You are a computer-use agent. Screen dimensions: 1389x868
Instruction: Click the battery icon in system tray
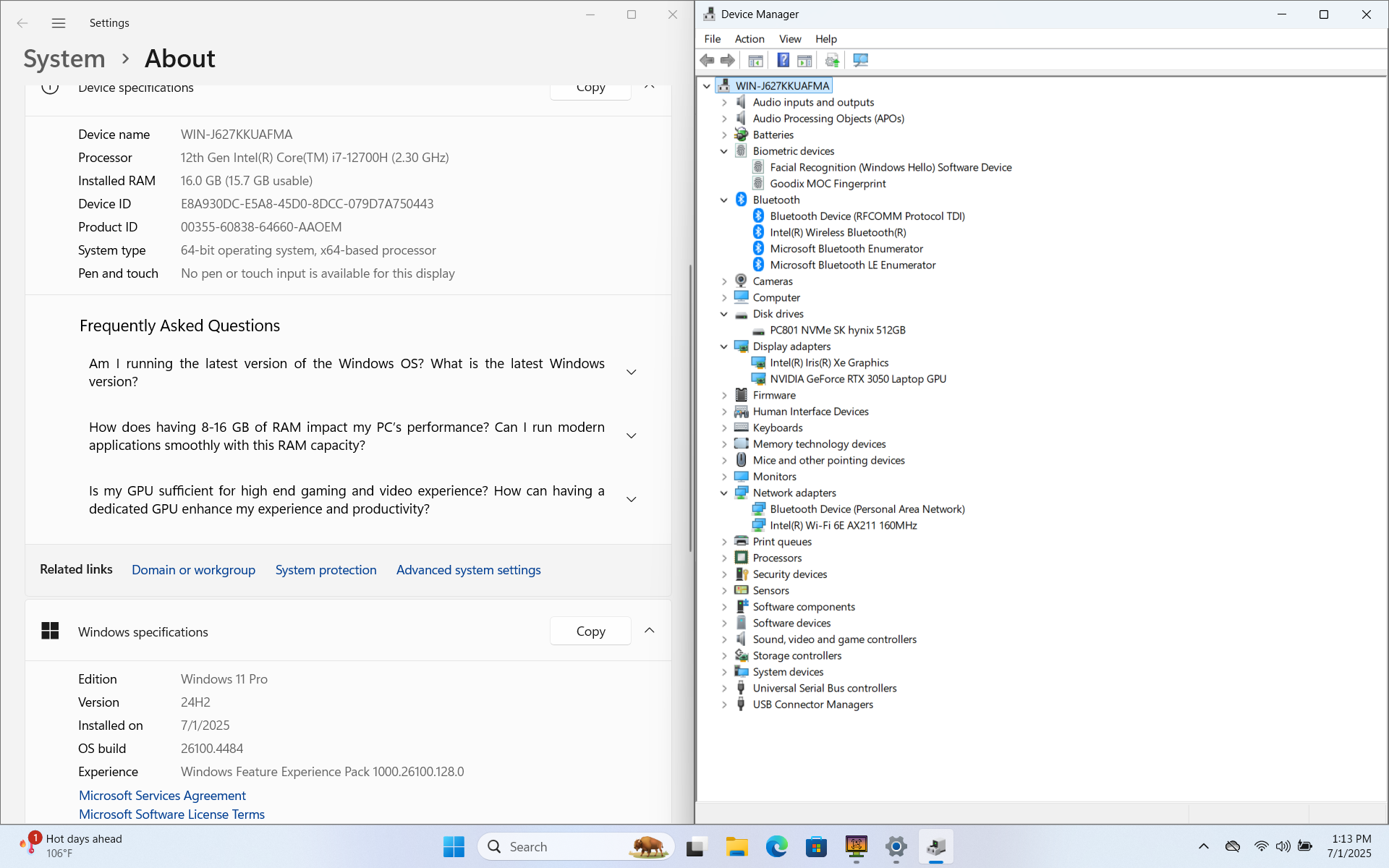tap(1305, 846)
